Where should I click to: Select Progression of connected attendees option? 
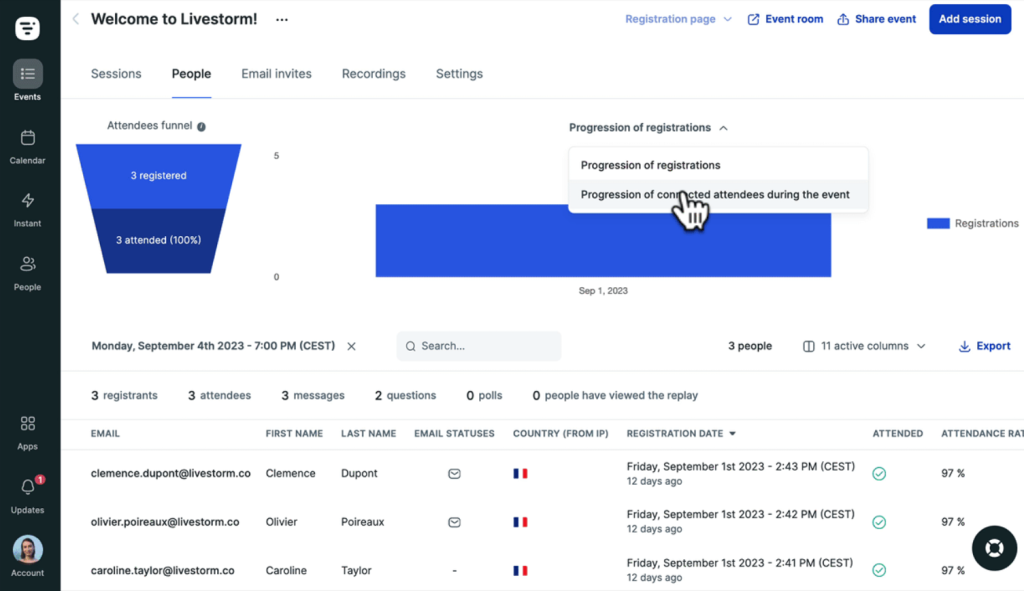tap(715, 195)
